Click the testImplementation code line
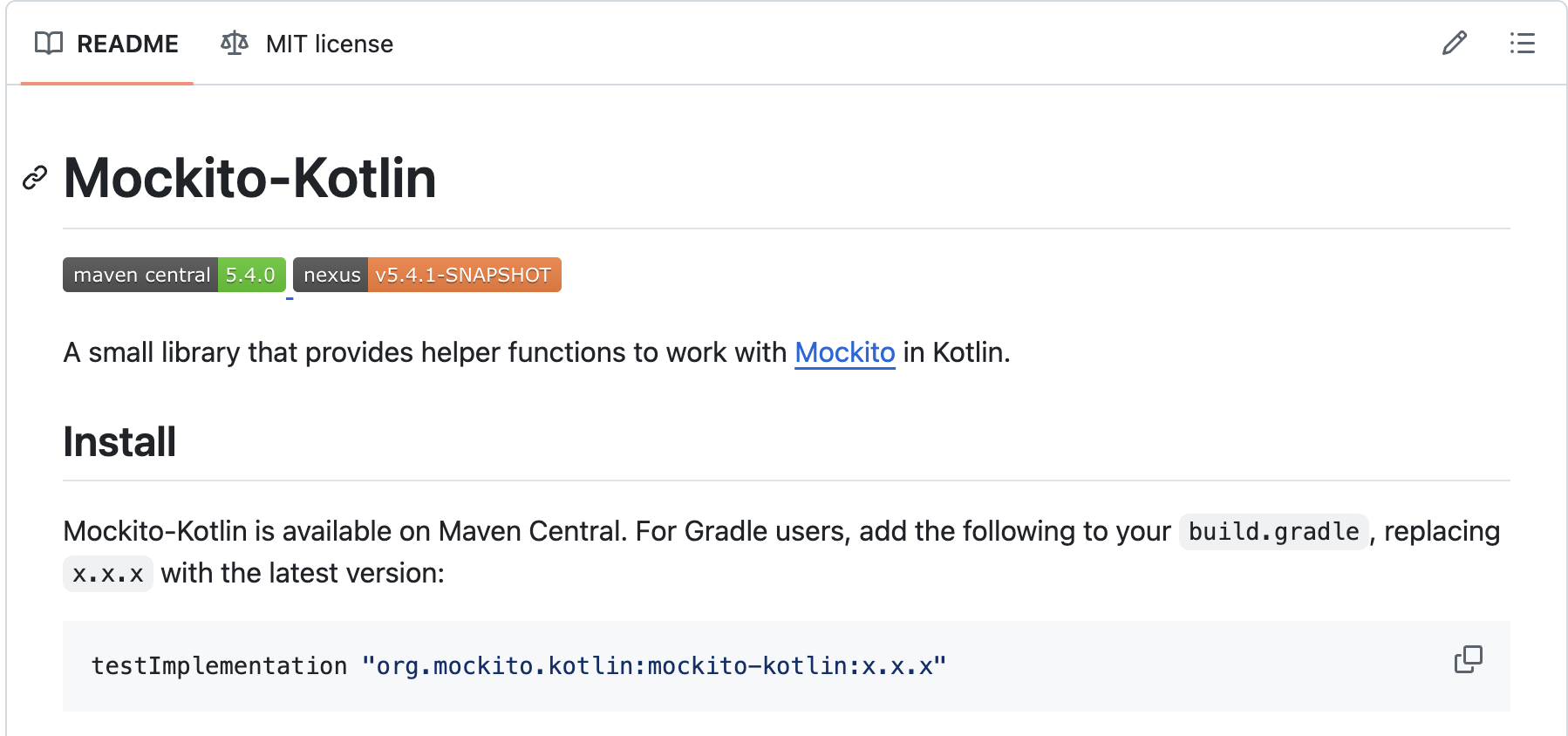This screenshot has width=1568, height=736. tap(518, 666)
